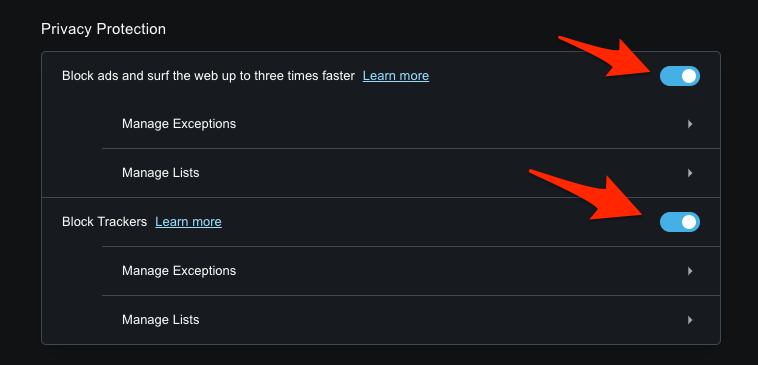Open Manage Lists under ad blocking
Screen dimensions: 758x365
tap(411, 173)
